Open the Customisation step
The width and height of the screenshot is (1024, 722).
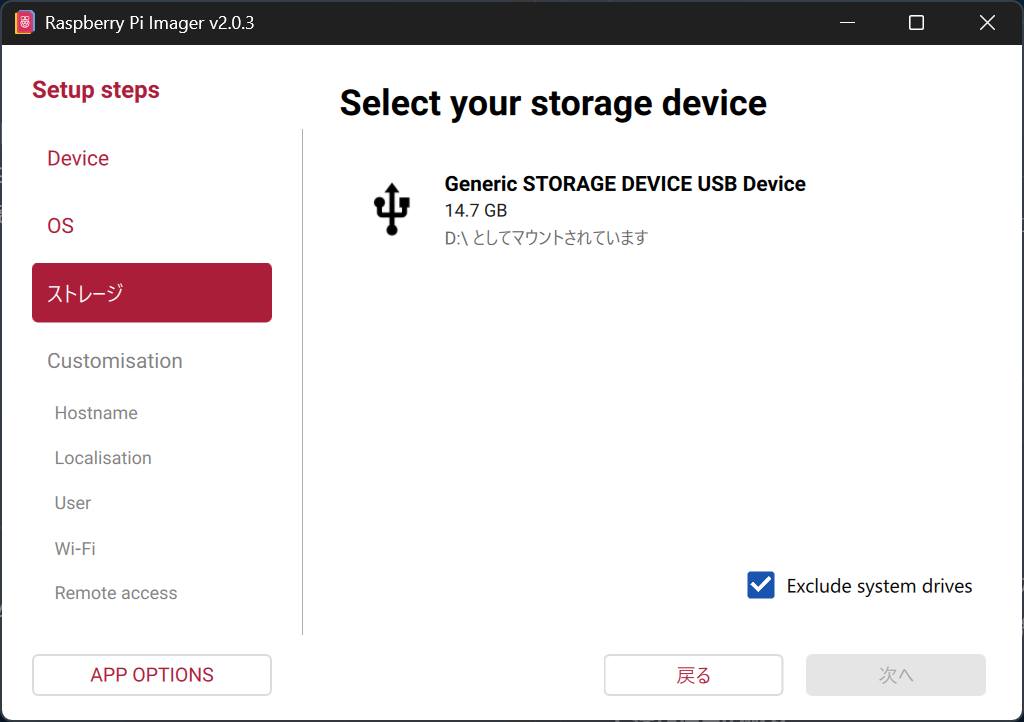point(115,361)
